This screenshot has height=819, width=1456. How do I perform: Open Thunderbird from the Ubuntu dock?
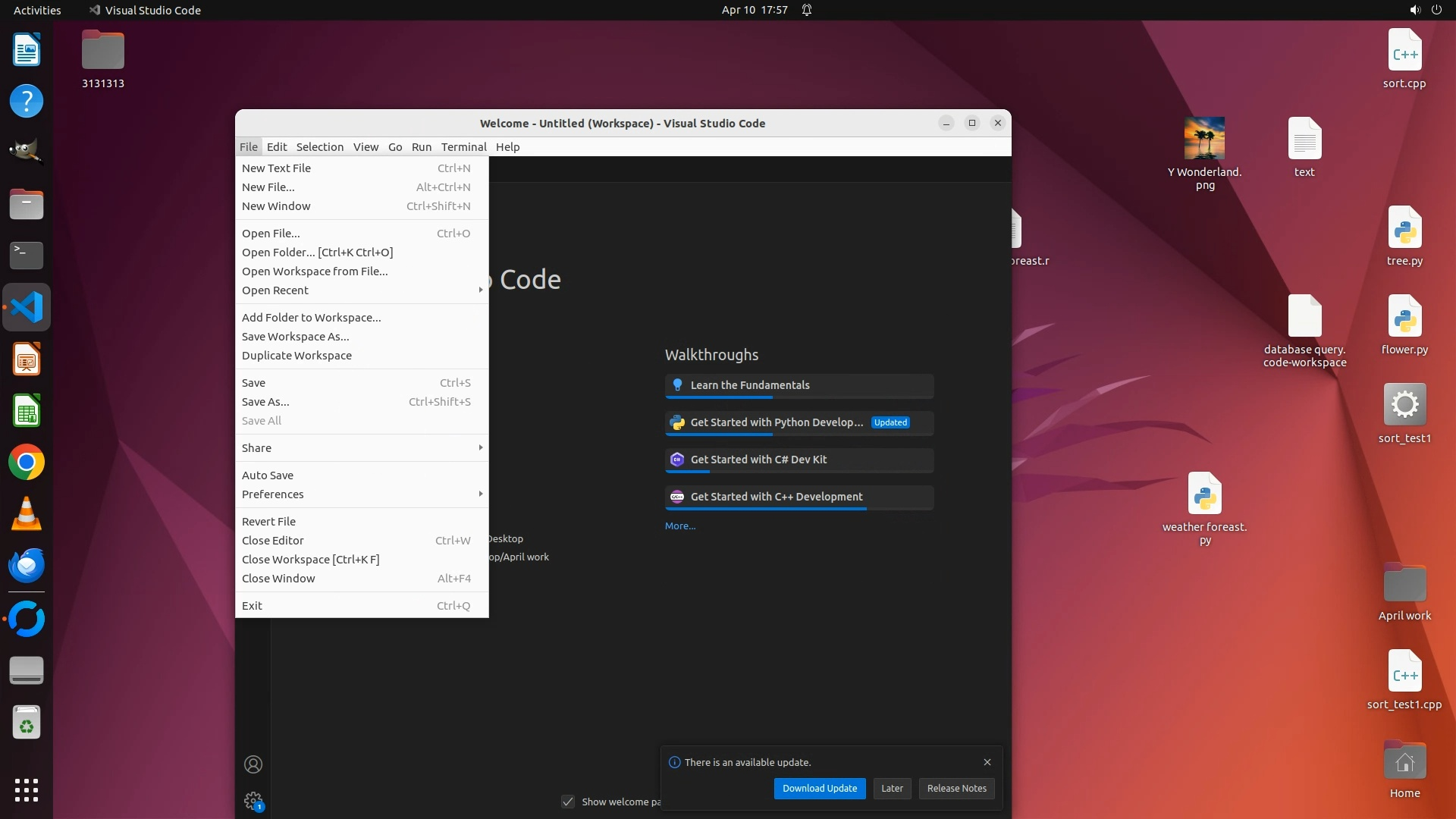27,566
